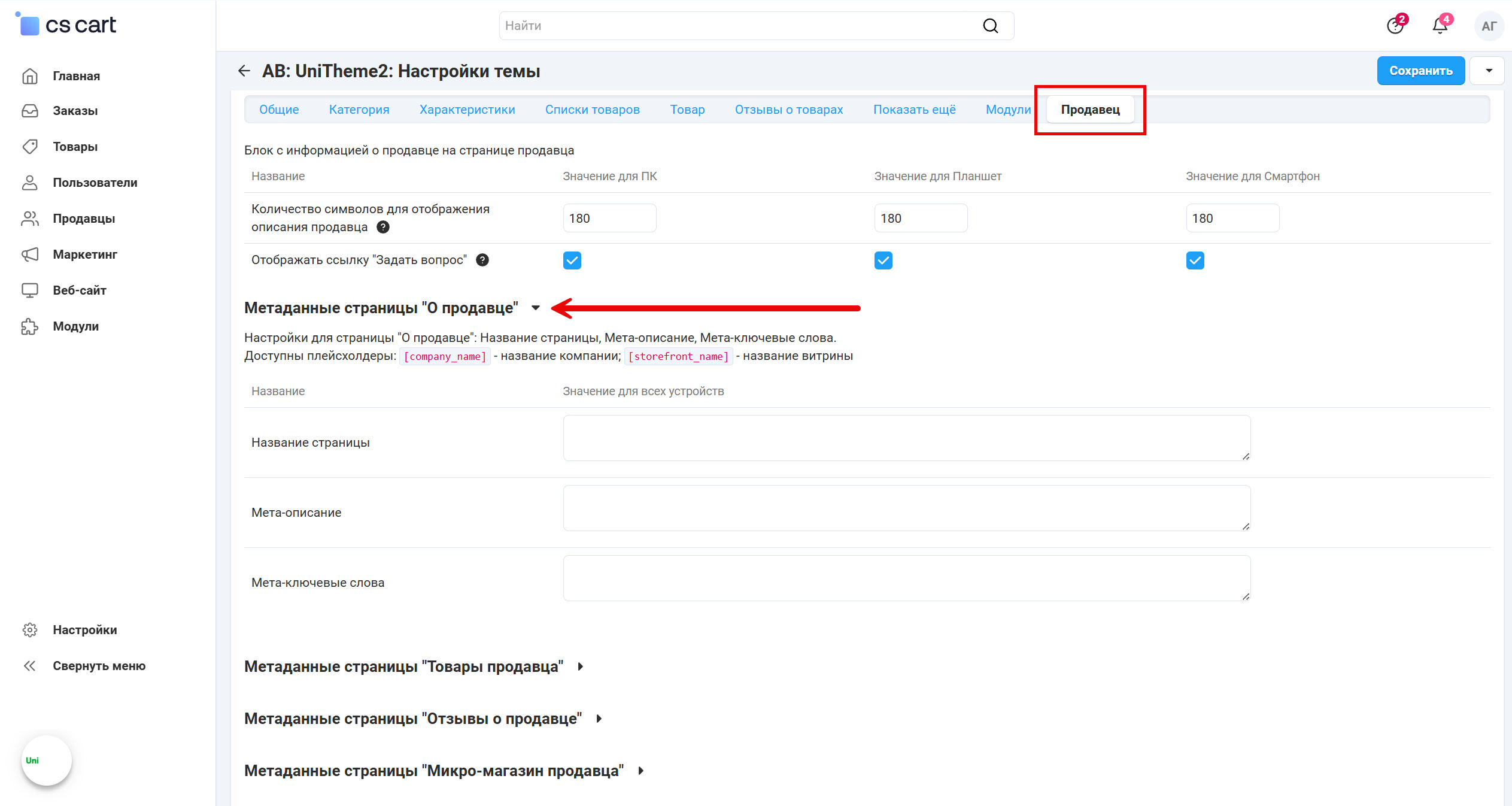
Task: Switch to the Модули tab
Action: pos(1008,110)
